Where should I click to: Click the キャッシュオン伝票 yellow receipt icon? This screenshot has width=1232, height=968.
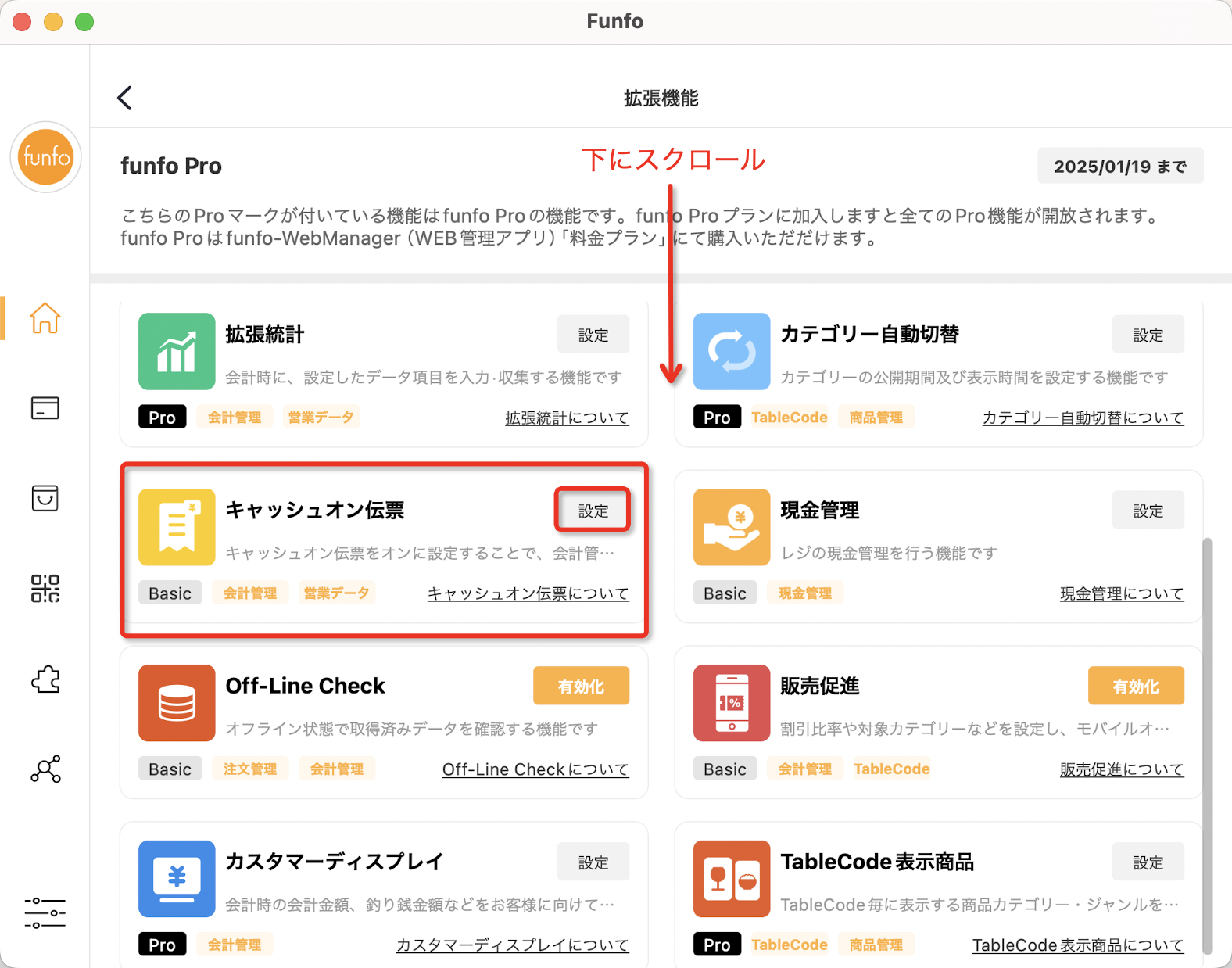click(177, 527)
